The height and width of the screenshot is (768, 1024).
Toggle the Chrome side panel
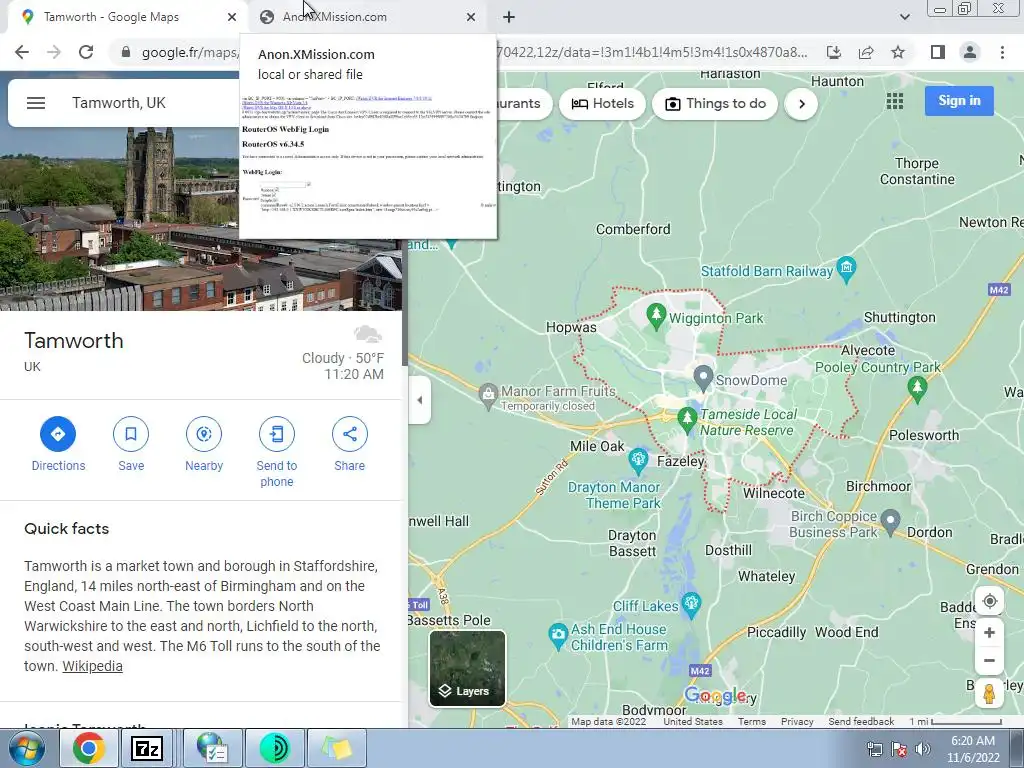click(938, 52)
